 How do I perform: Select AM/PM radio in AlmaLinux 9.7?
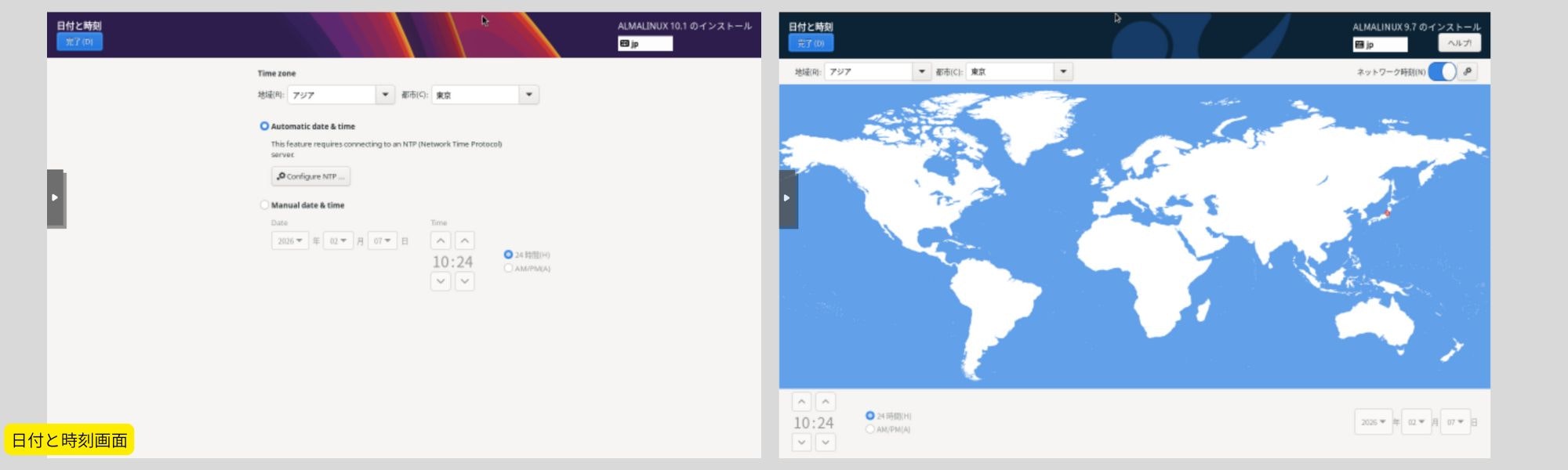pos(869,429)
